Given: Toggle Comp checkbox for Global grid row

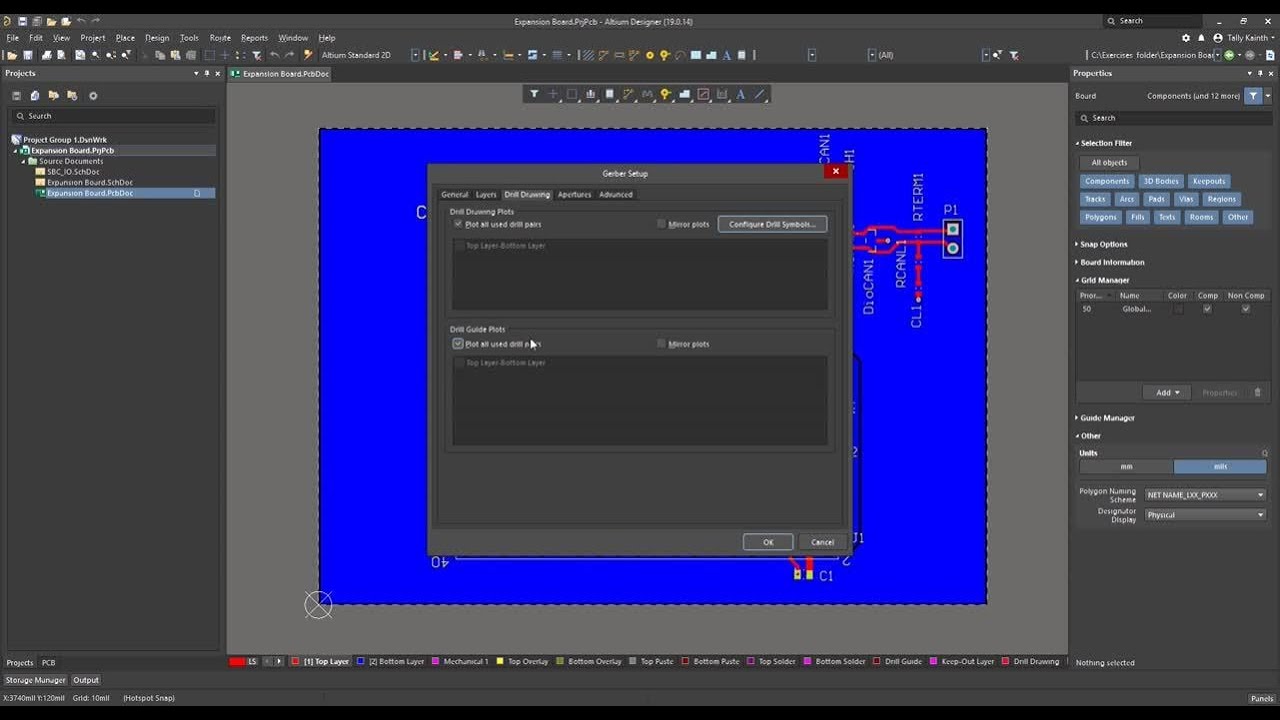Looking at the screenshot, I should 1207,309.
